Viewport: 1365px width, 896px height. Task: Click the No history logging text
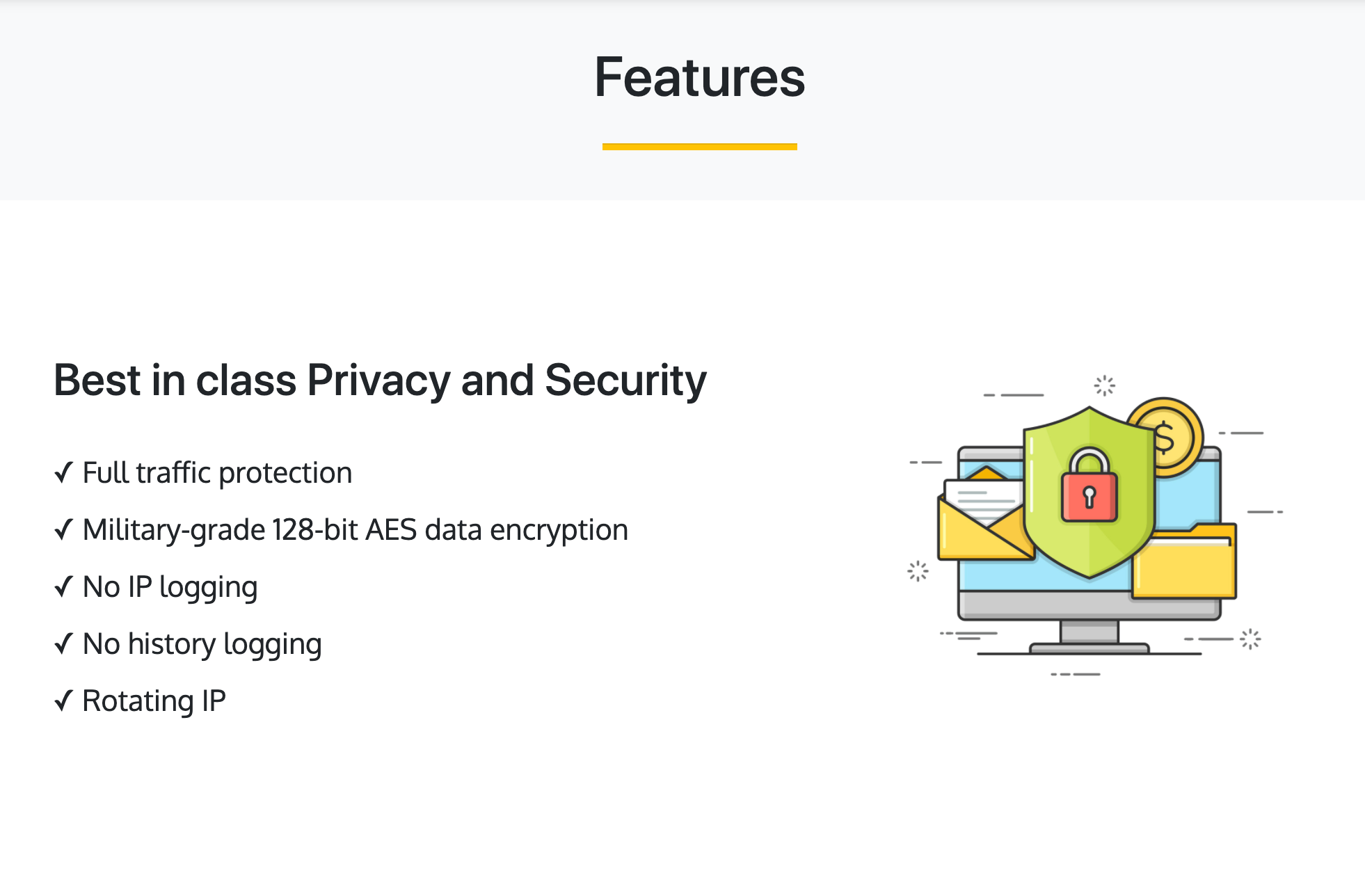pyautogui.click(x=202, y=646)
